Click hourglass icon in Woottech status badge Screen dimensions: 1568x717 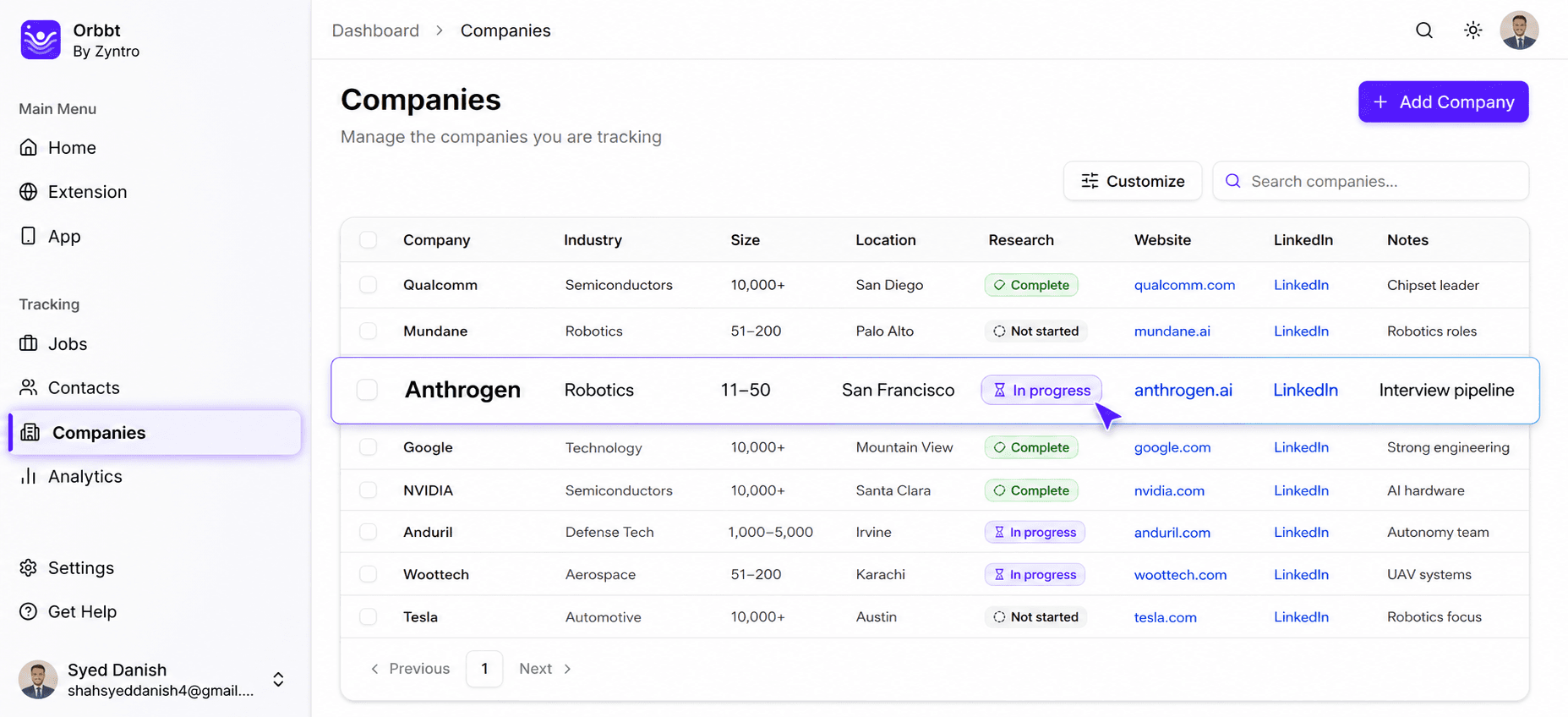999,574
